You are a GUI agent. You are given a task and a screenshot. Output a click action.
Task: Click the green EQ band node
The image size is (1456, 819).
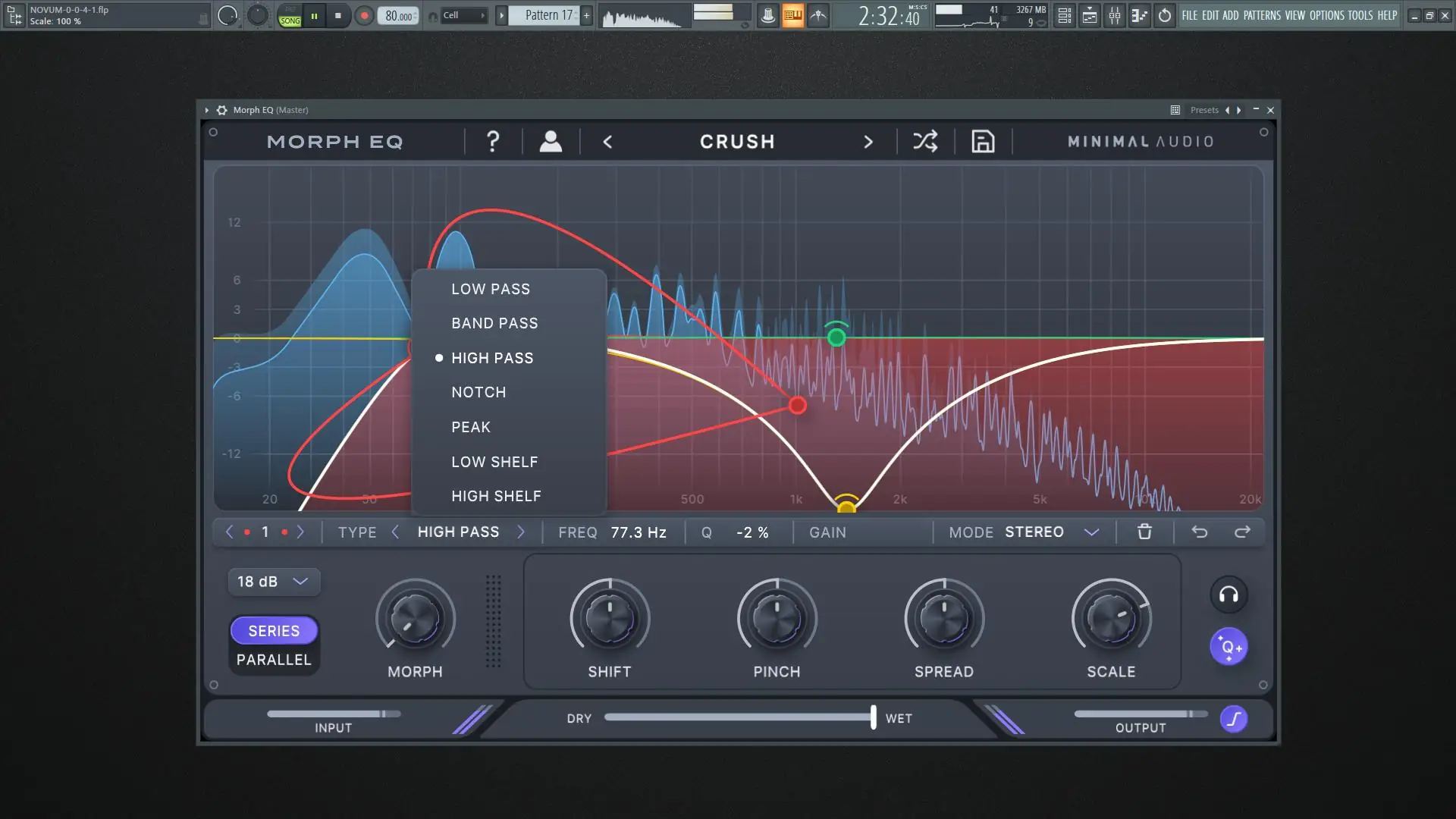click(x=836, y=337)
